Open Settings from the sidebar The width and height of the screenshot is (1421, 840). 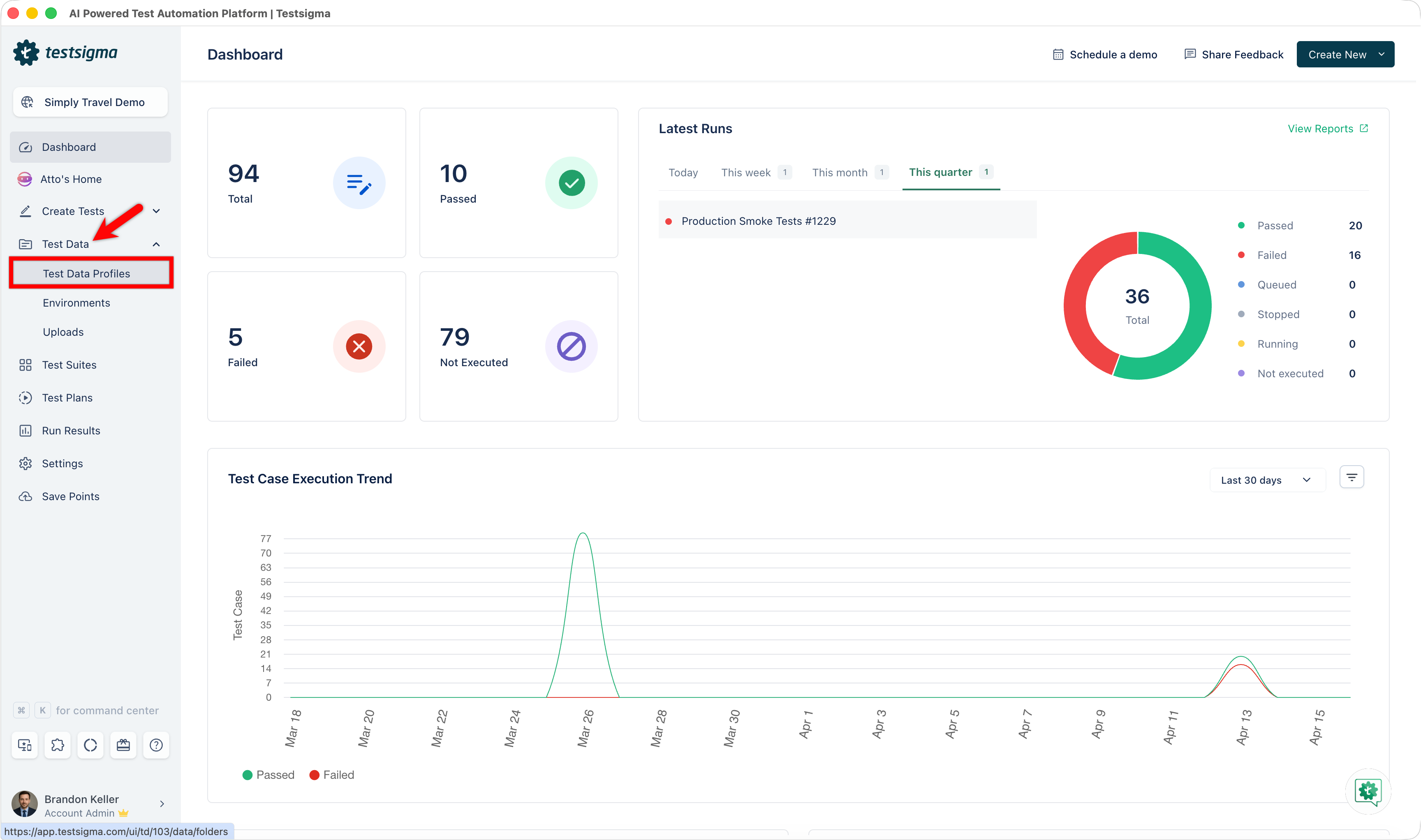[x=62, y=463]
